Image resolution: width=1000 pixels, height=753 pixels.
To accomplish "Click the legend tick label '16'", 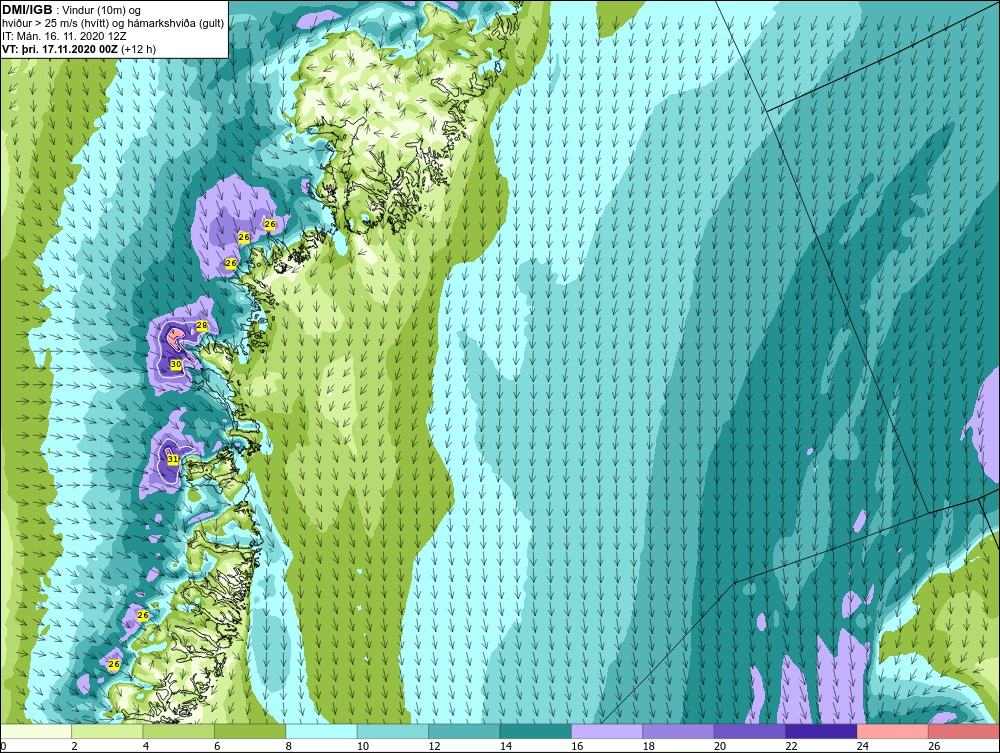I will tap(577, 747).
